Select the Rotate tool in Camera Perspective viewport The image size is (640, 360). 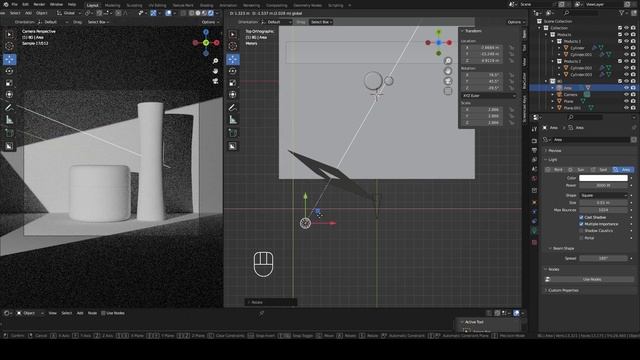pyautogui.click(x=9, y=71)
